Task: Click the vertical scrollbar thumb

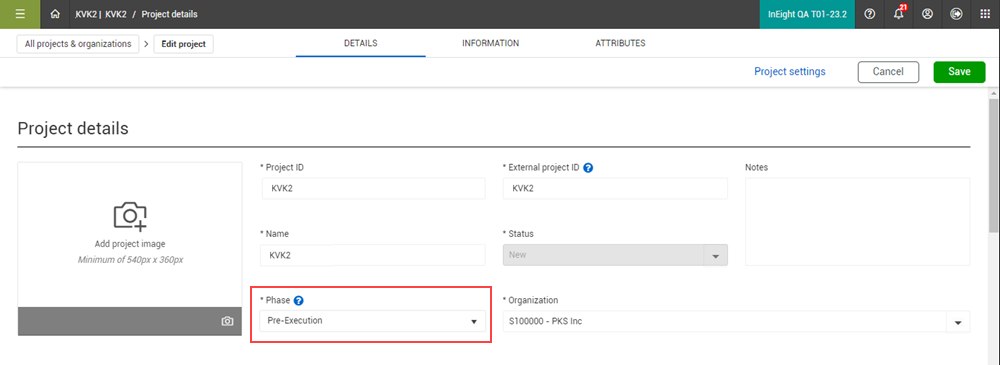Action: click(994, 165)
